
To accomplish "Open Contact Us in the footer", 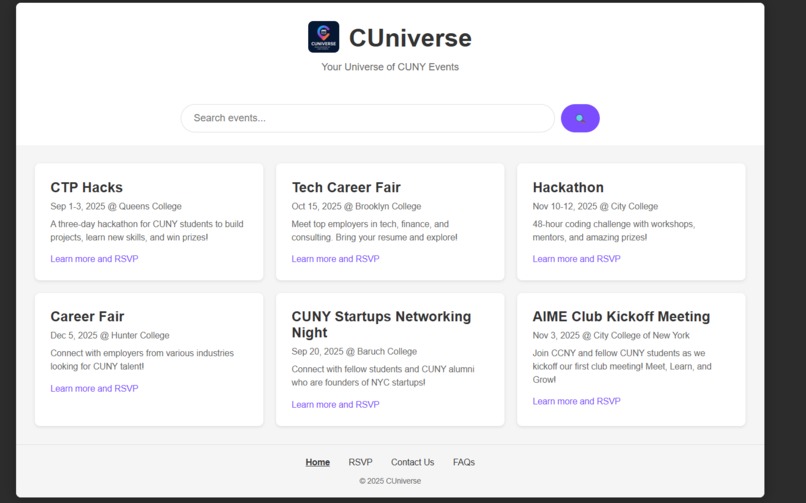I will pos(412,462).
